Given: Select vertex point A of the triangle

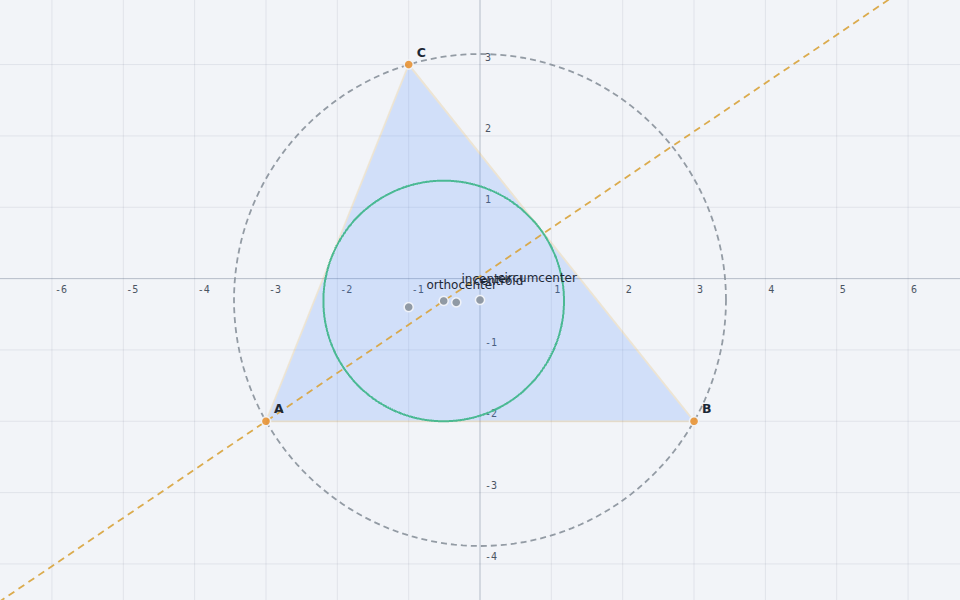Looking at the screenshot, I should tap(266, 421).
